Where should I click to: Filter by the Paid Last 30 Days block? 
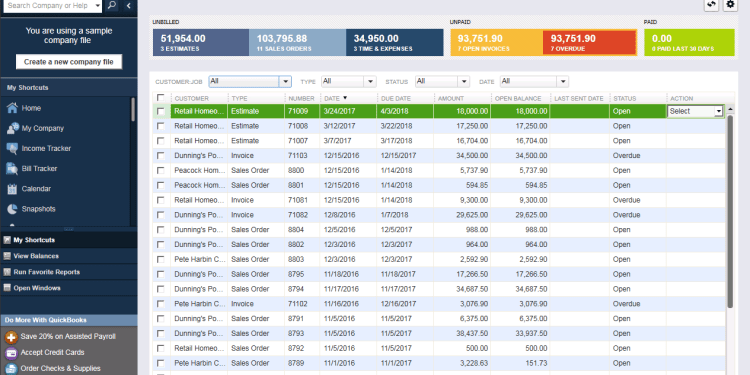(x=689, y=43)
